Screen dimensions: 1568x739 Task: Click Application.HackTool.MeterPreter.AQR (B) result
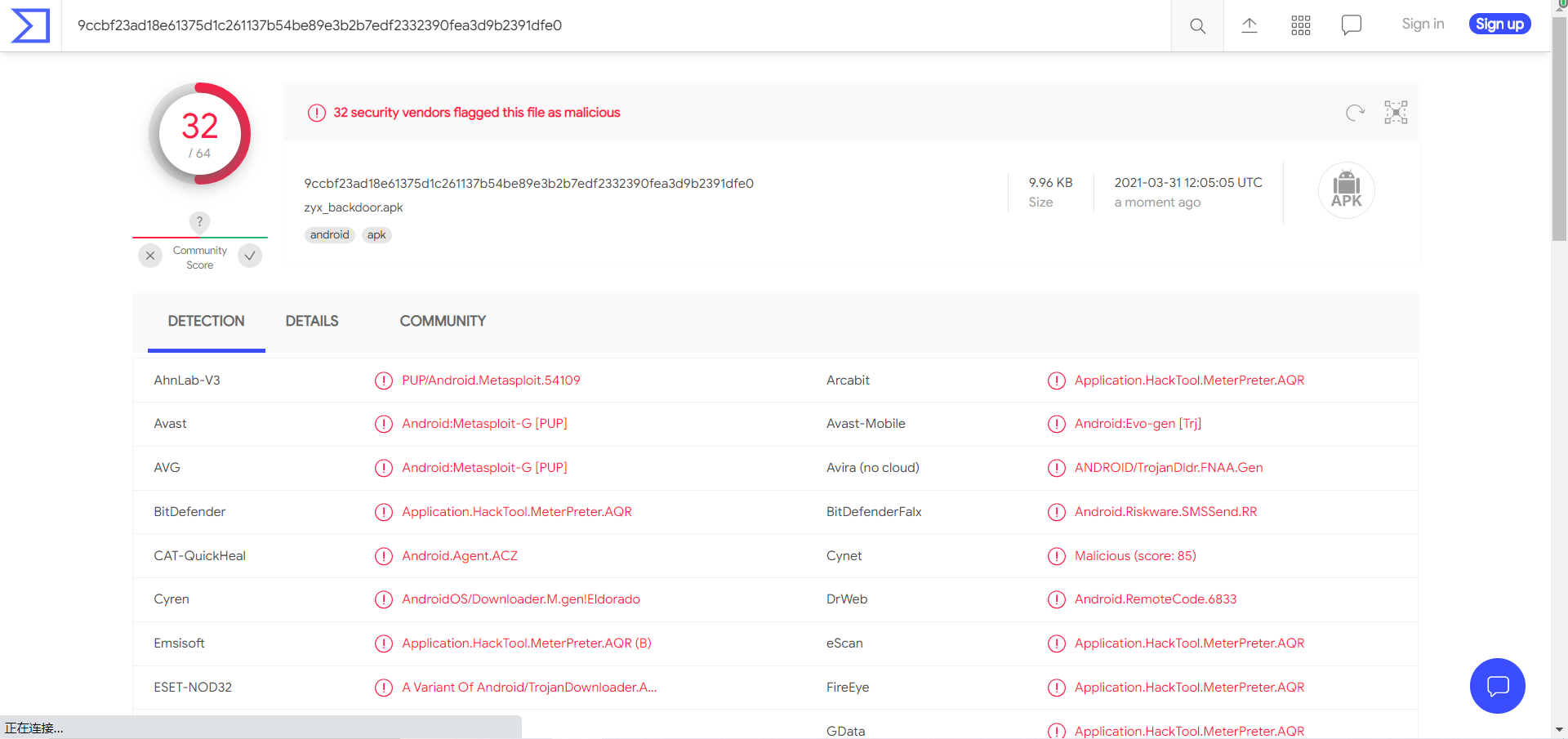(x=527, y=643)
